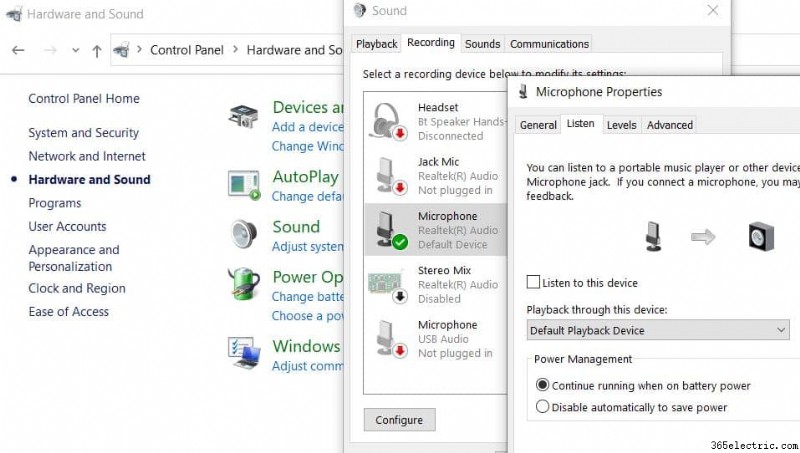The image size is (800, 453).
Task: Open the Clock and Region link
Action: coord(77,288)
